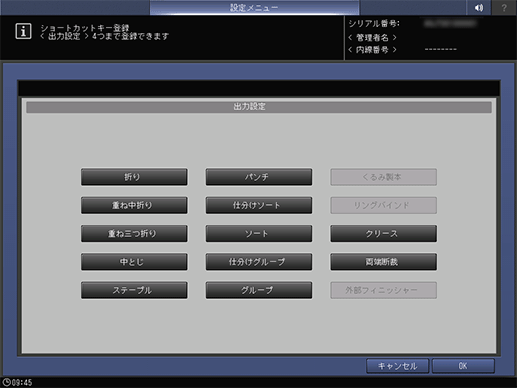The height and width of the screenshot is (388, 517).
Task: Choose the 仕分けグループ button
Action: pyautogui.click(x=259, y=262)
